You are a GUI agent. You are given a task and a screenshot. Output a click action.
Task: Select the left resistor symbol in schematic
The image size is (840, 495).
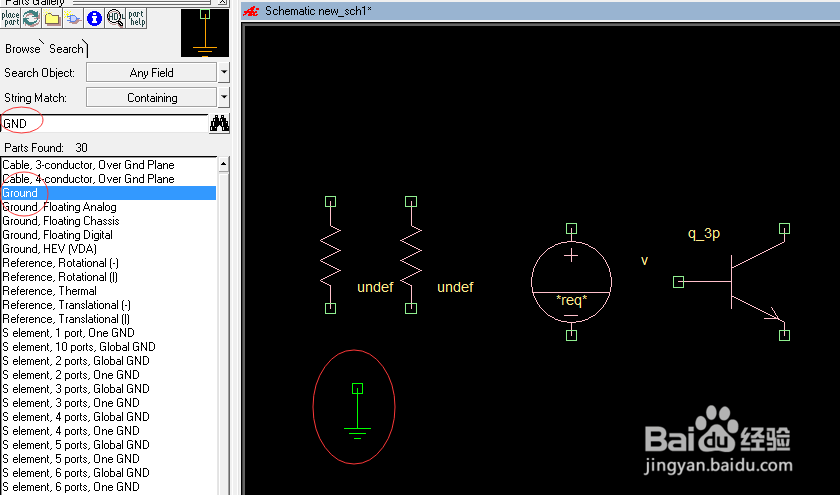click(x=331, y=255)
